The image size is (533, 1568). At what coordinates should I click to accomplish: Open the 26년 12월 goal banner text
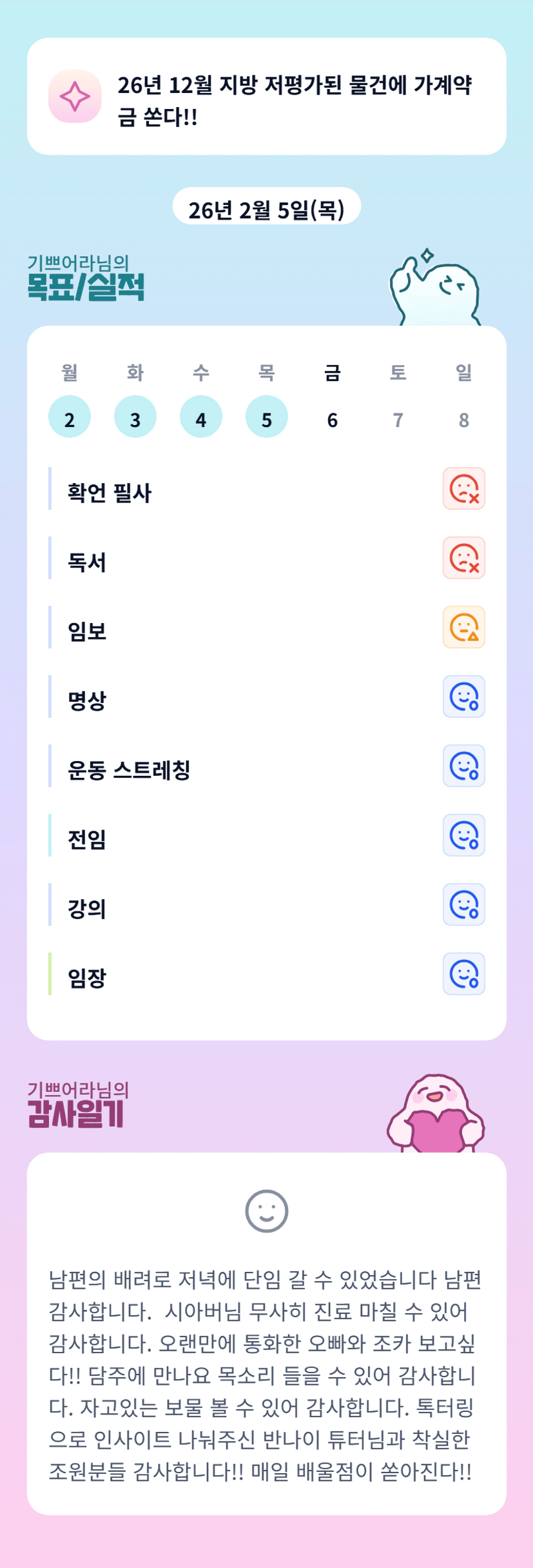295,101
